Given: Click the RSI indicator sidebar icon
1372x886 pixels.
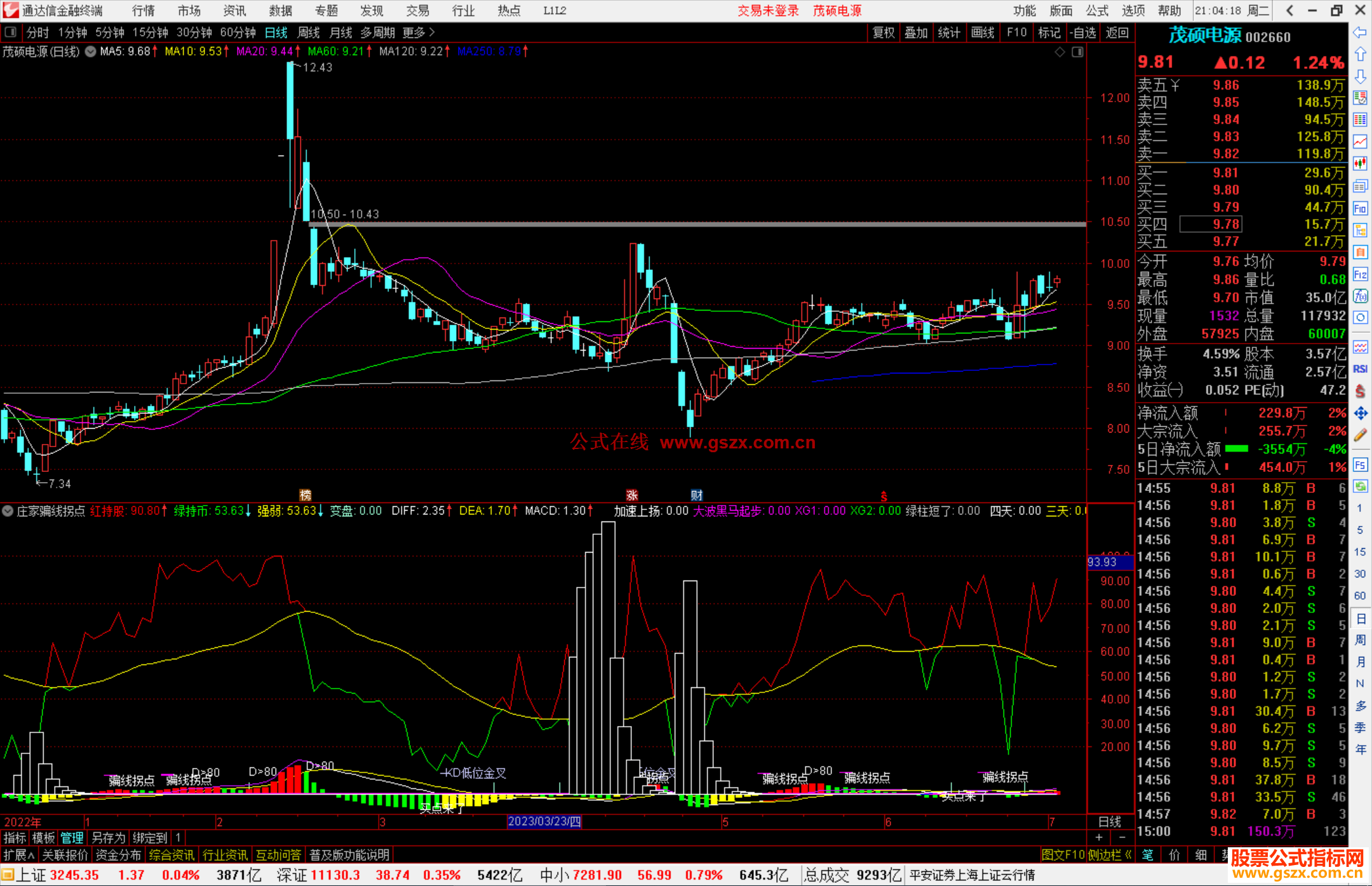Looking at the screenshot, I should tap(1360, 369).
